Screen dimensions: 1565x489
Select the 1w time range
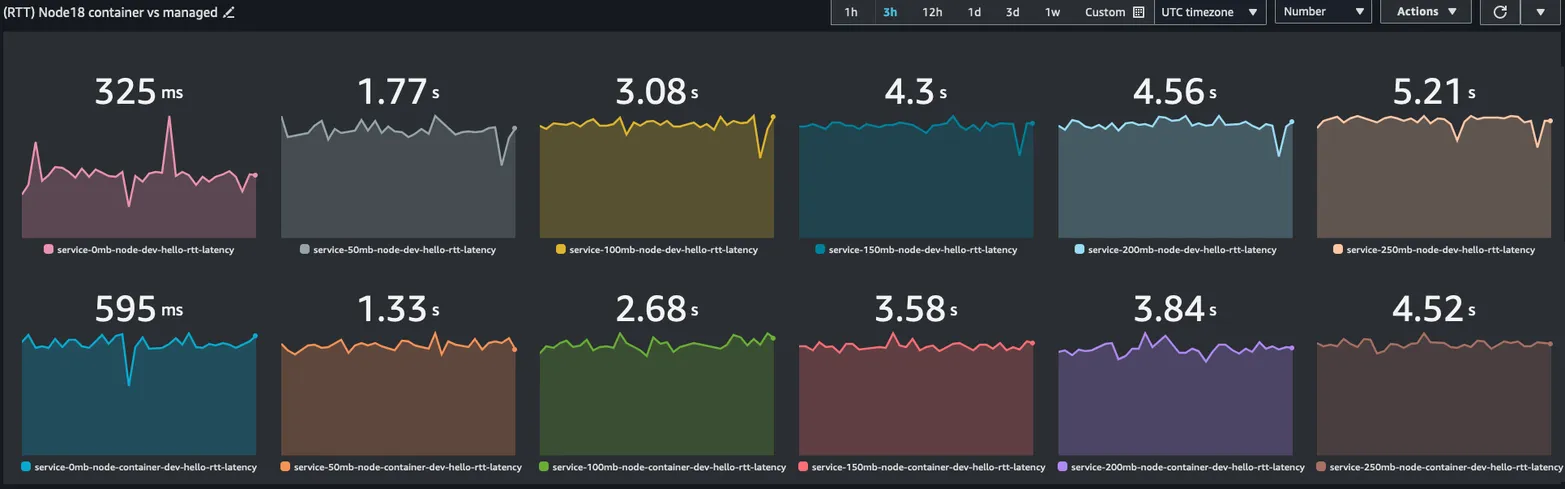click(x=1052, y=12)
